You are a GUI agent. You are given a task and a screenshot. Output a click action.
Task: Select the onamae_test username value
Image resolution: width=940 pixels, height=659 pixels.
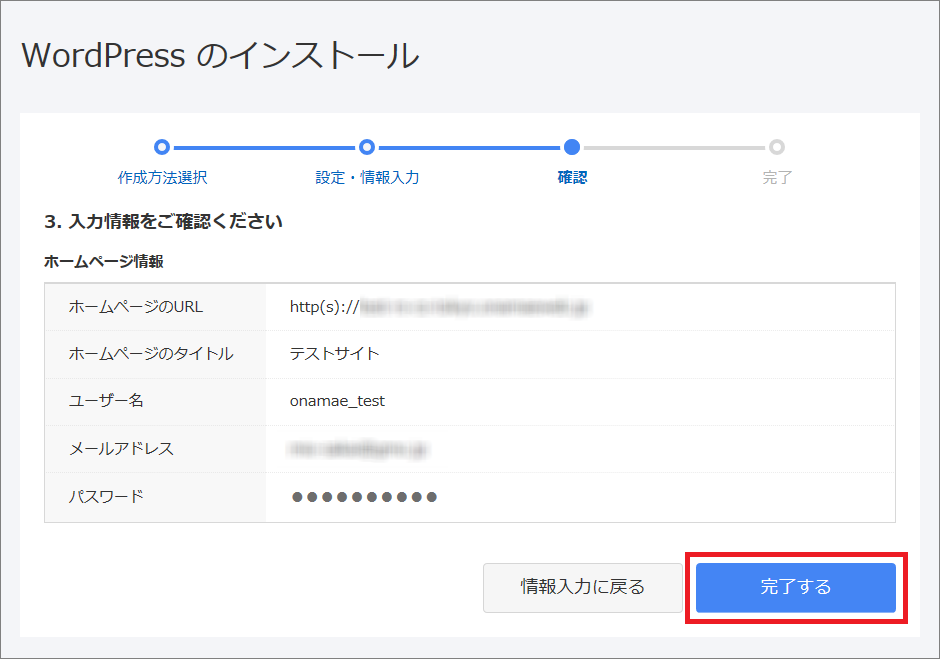[x=337, y=401]
